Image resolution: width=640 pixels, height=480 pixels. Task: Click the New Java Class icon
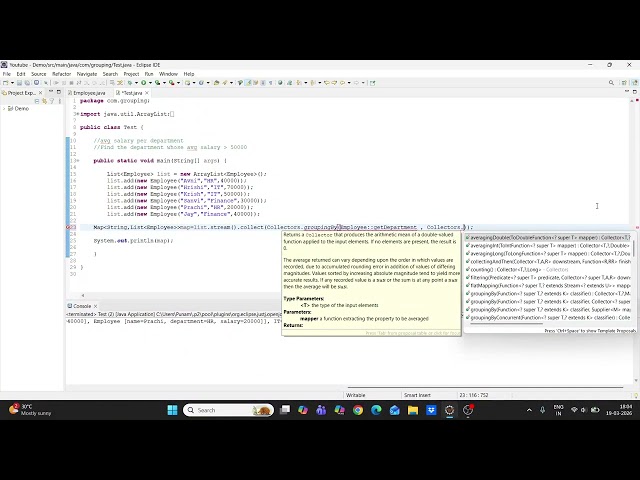tap(201, 83)
